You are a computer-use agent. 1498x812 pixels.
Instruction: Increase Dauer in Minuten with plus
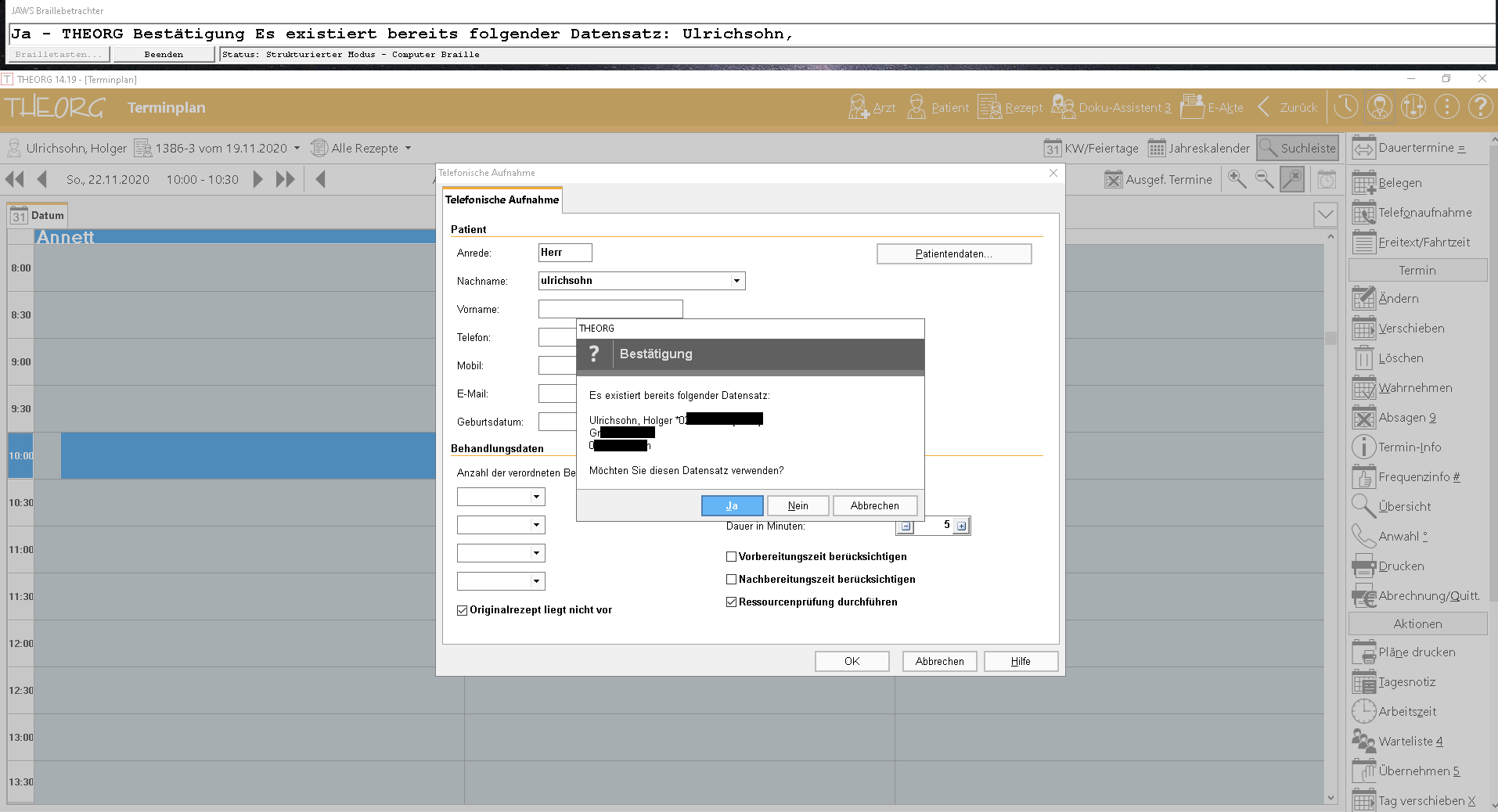click(962, 526)
